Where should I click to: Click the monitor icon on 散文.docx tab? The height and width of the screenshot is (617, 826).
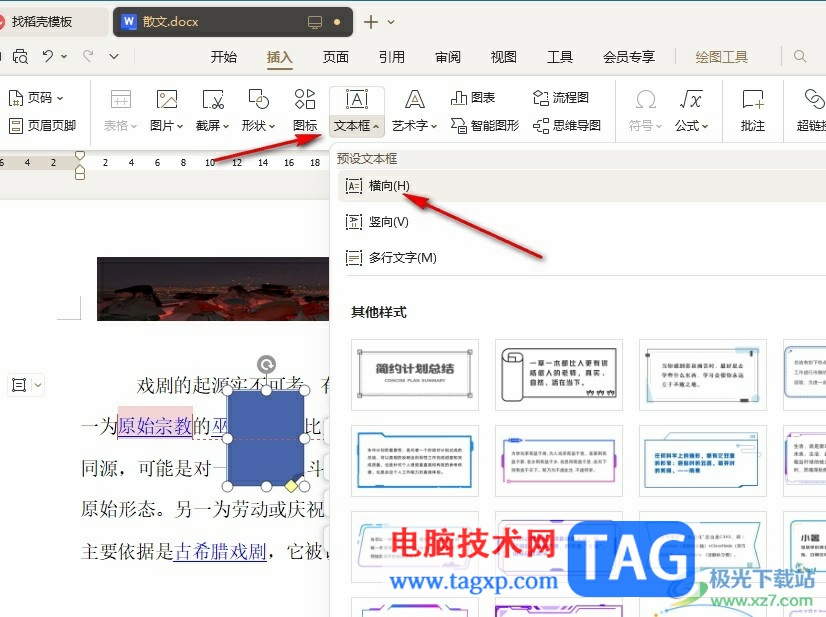click(314, 22)
